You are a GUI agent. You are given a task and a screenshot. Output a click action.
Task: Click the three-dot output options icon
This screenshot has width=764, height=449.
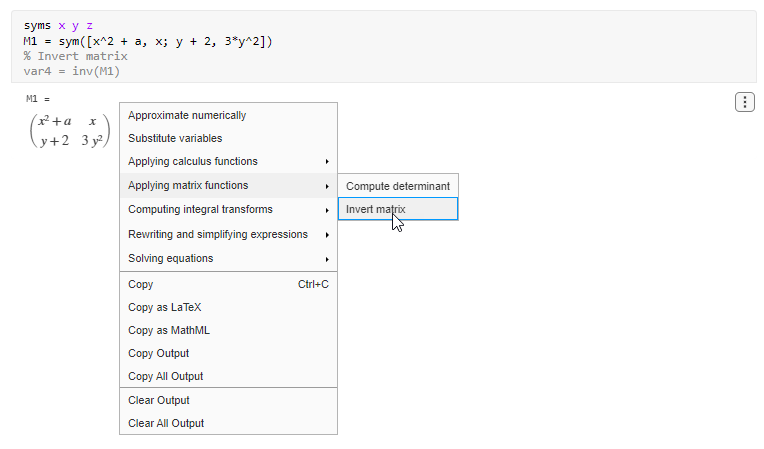[745, 102]
